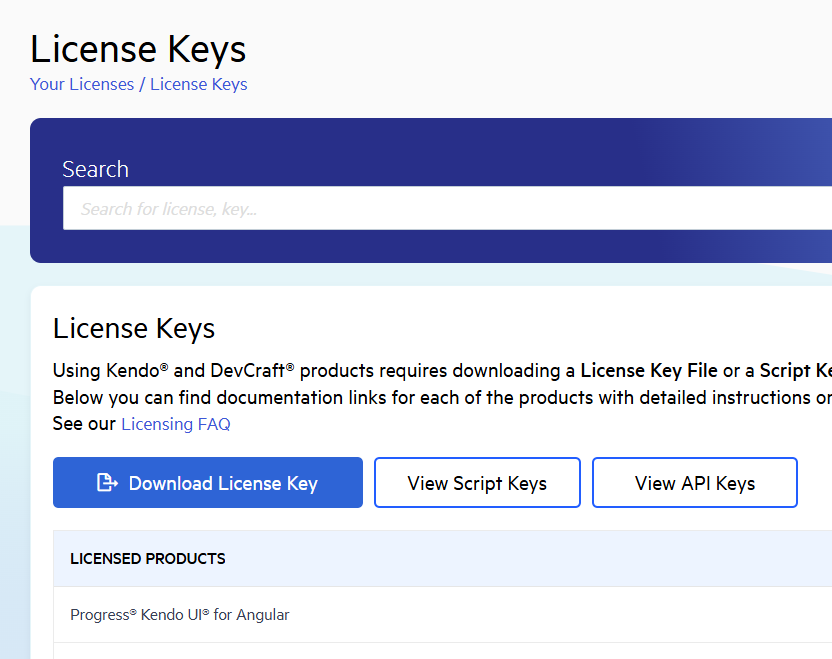The image size is (832, 659).
Task: Click the View Script Keys button
Action: click(477, 482)
